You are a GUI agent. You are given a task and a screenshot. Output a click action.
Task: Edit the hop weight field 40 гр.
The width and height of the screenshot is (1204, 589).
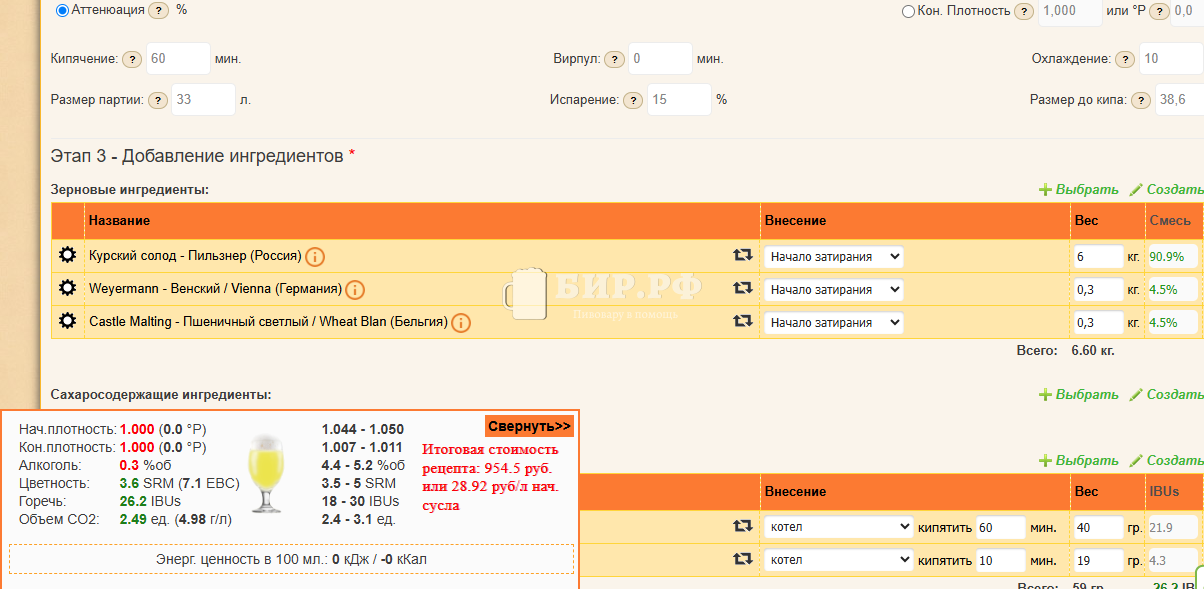click(x=1097, y=527)
